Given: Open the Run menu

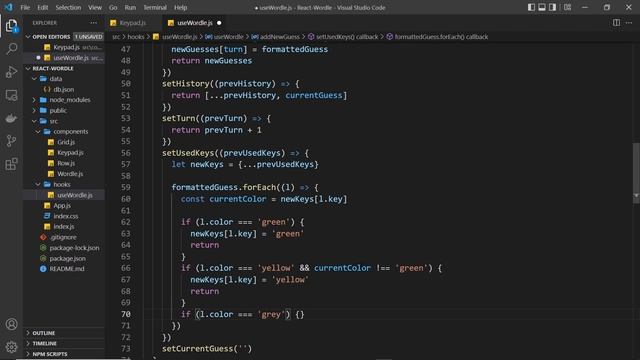Looking at the screenshot, I should click(130, 7).
